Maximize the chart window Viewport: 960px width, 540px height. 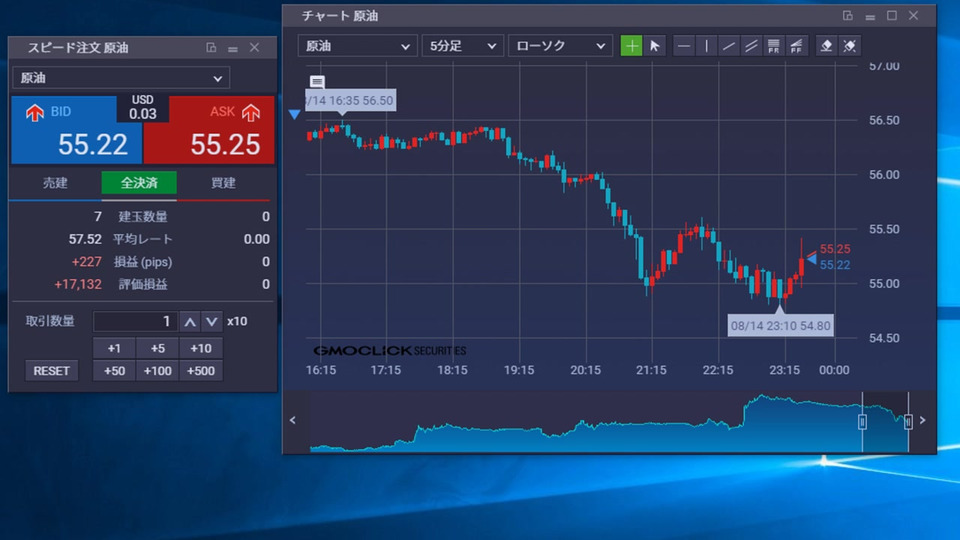(x=892, y=16)
